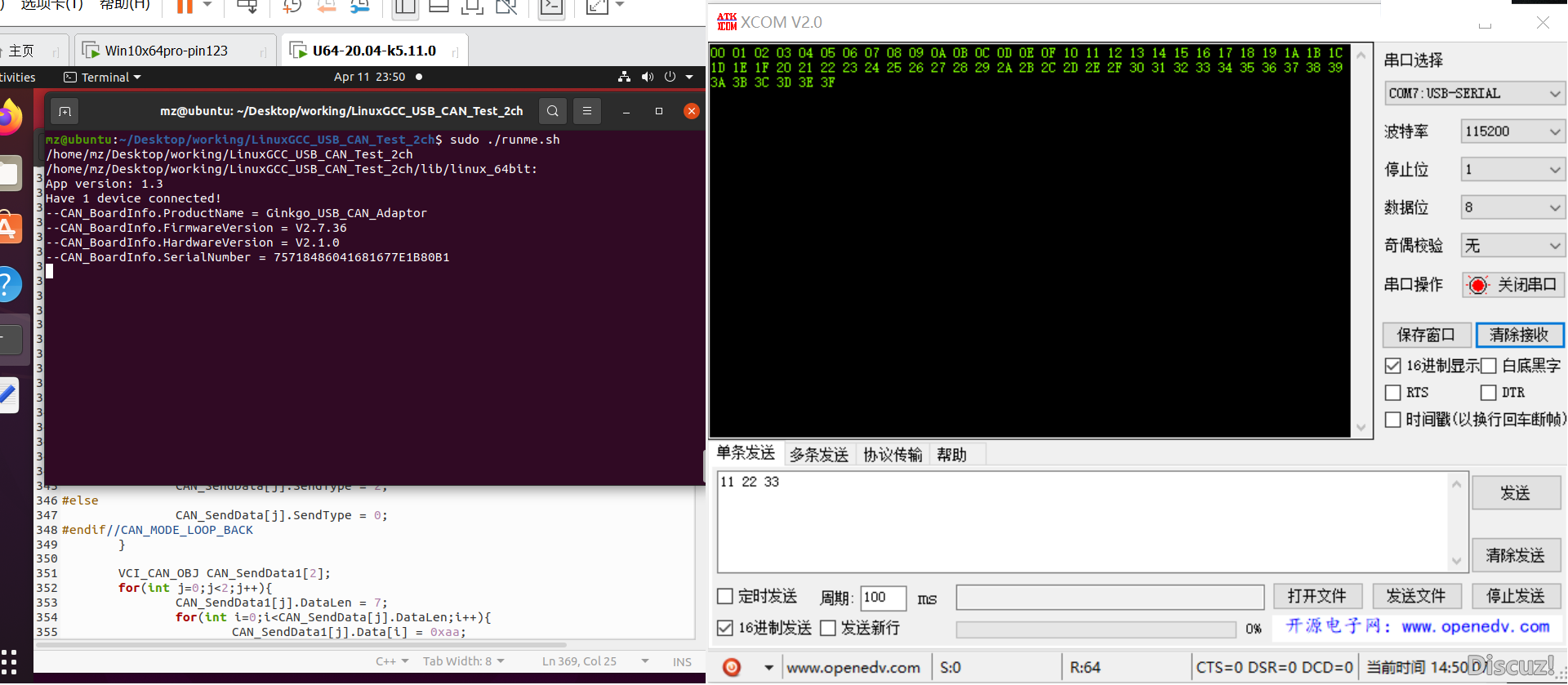Select the U64-20.04-k5.11.0 VM tab
1568x685 pixels.
coord(374,51)
